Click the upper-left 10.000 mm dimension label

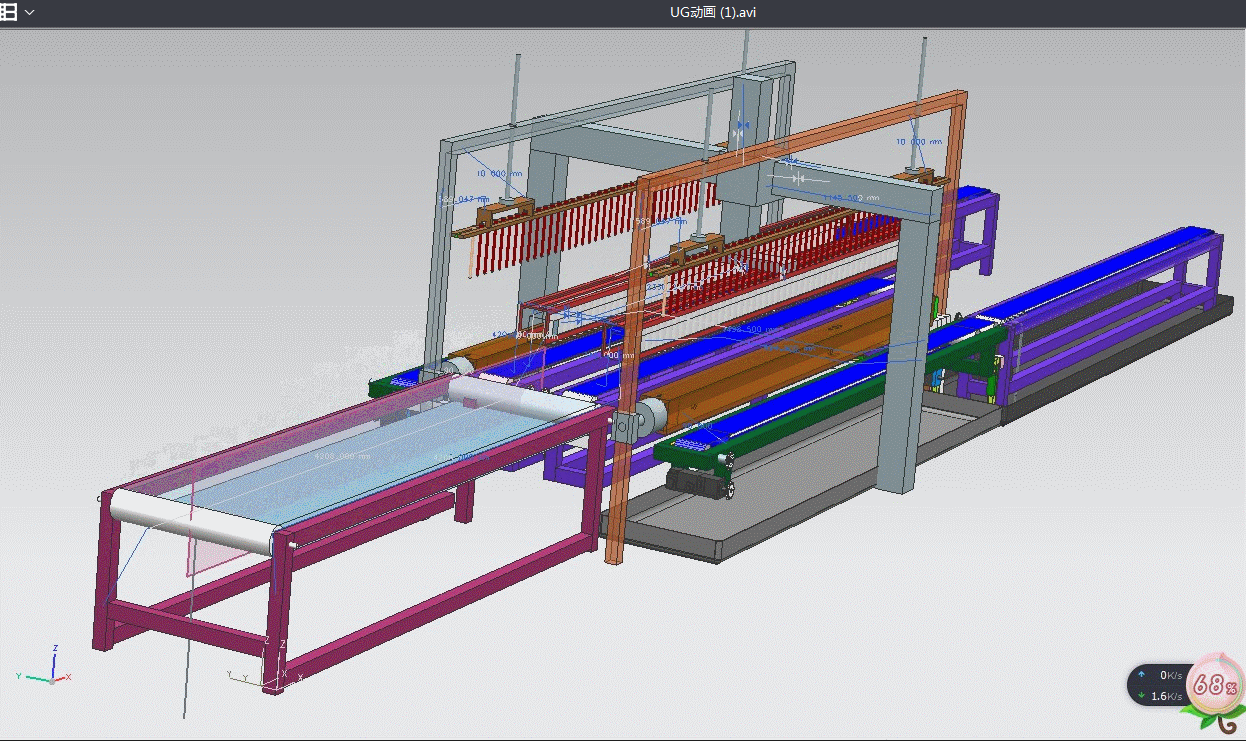click(499, 173)
